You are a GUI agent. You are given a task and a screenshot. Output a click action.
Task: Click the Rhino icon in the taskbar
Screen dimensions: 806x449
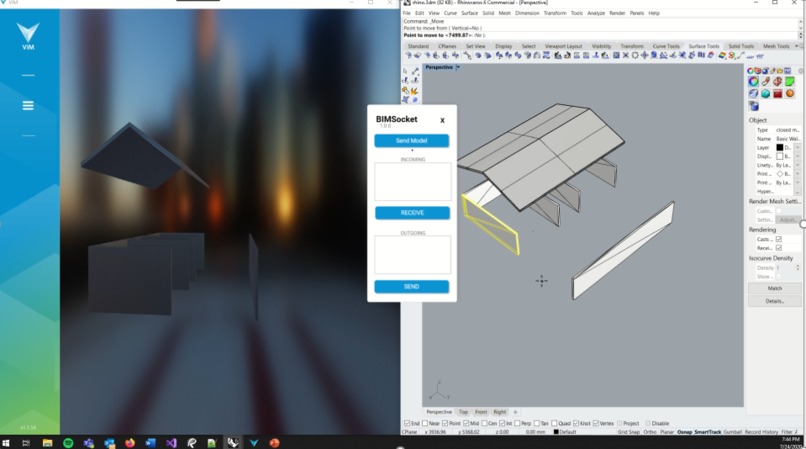[x=233, y=443]
